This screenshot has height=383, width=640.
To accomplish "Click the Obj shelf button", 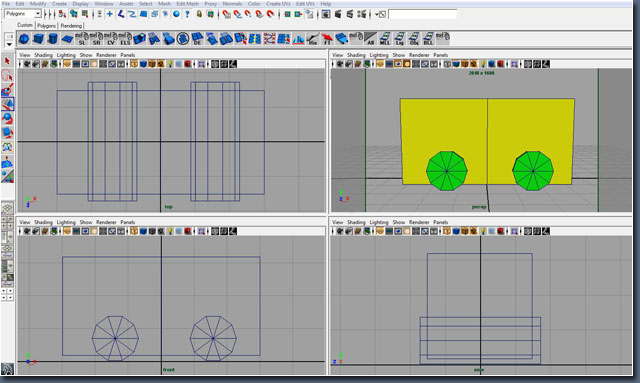I will tap(414, 39).
